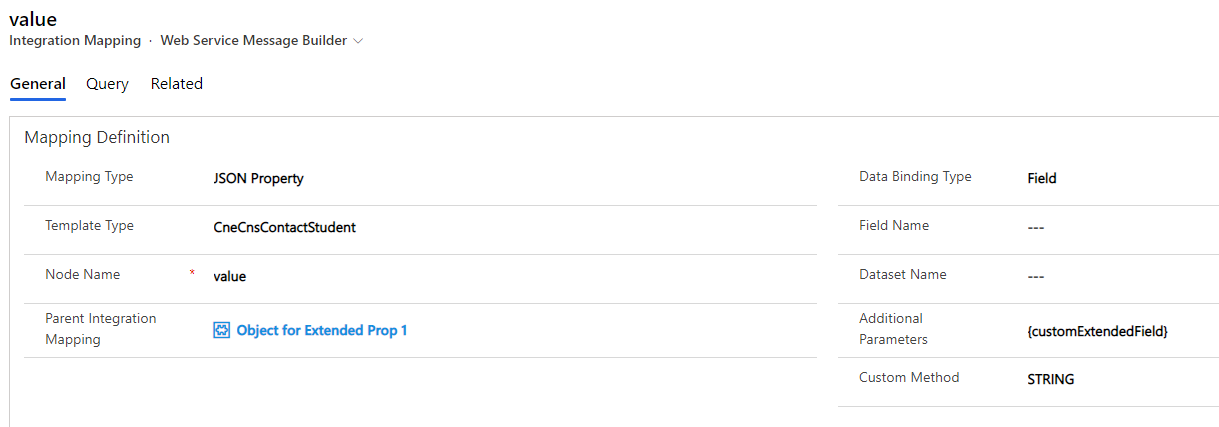Image resolution: width=1219 pixels, height=427 pixels.
Task: Click the Custom Method field label
Action: click(x=909, y=377)
